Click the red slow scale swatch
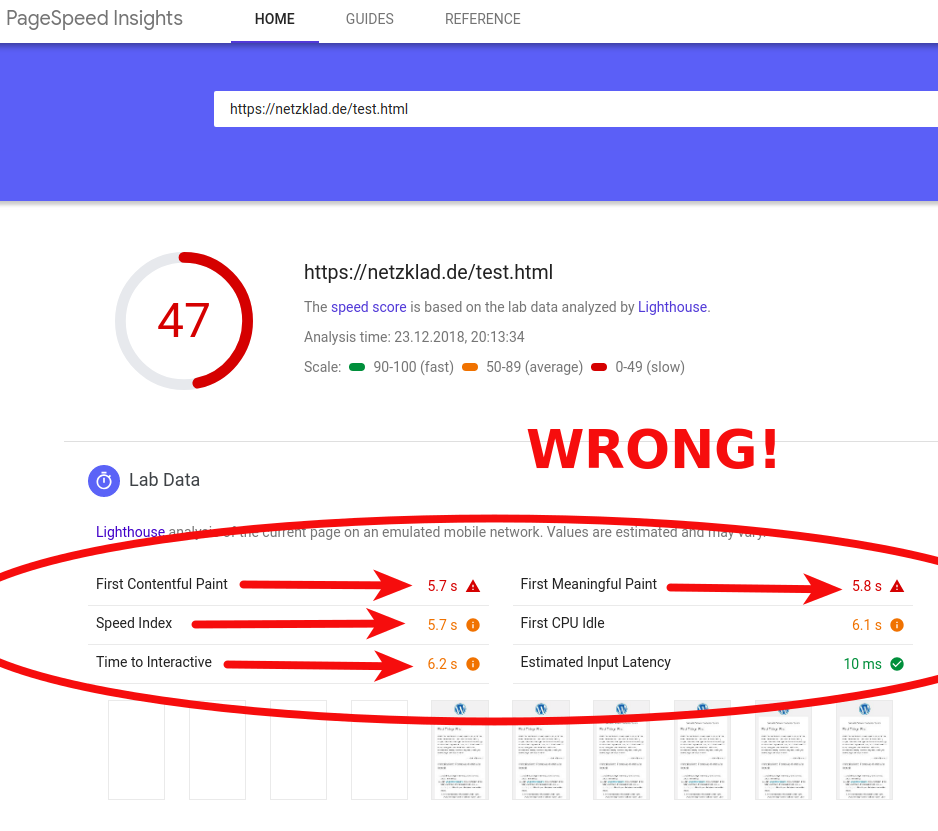This screenshot has width=938, height=831. tap(599, 367)
